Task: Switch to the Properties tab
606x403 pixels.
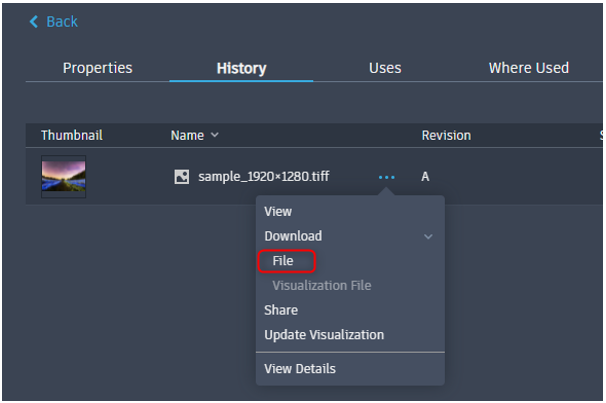Action: 97,68
